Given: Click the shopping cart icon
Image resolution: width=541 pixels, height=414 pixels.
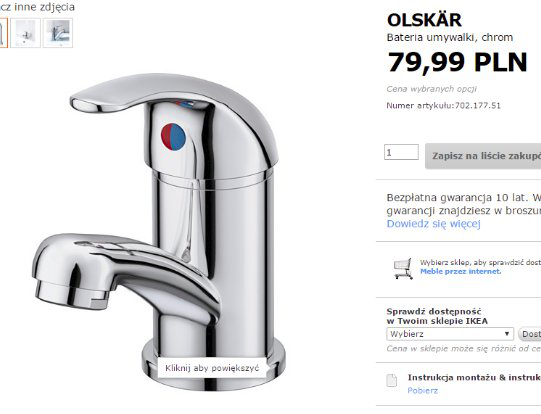Looking at the screenshot, I should (x=403, y=268).
